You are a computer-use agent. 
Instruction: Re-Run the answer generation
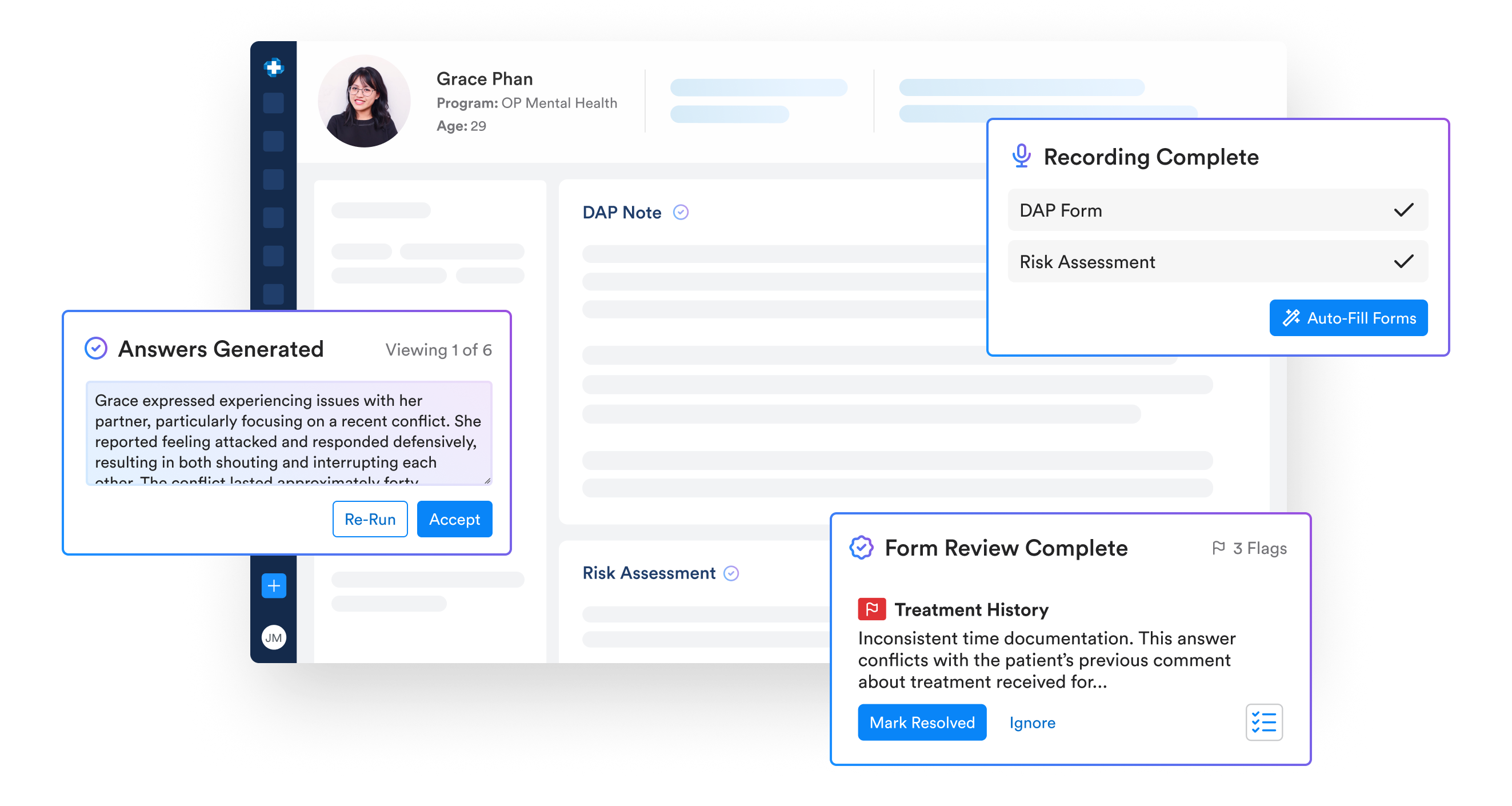370,519
